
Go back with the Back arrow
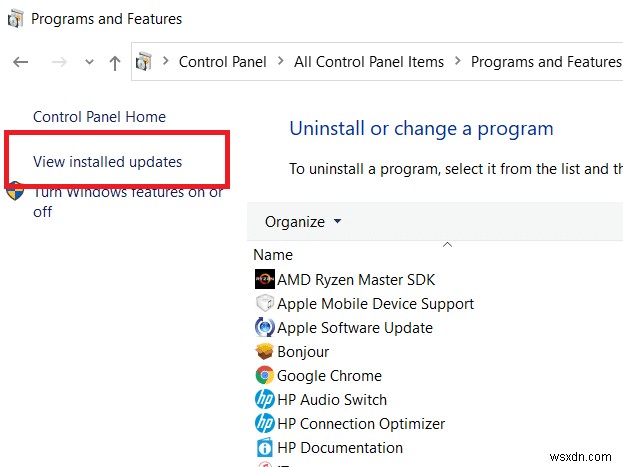click(x=21, y=62)
